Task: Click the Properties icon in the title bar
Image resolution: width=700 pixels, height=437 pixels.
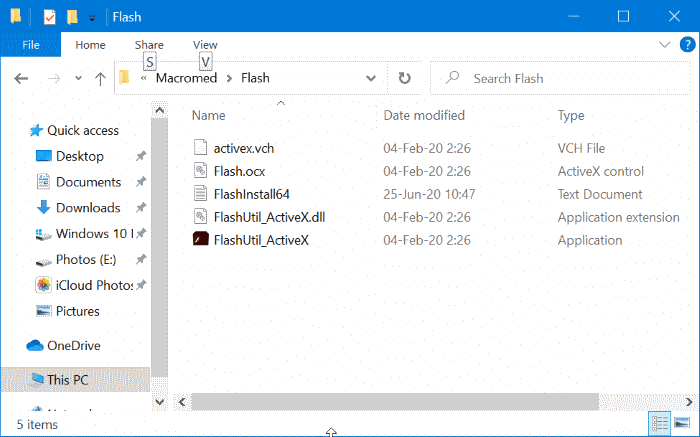Action: point(50,17)
